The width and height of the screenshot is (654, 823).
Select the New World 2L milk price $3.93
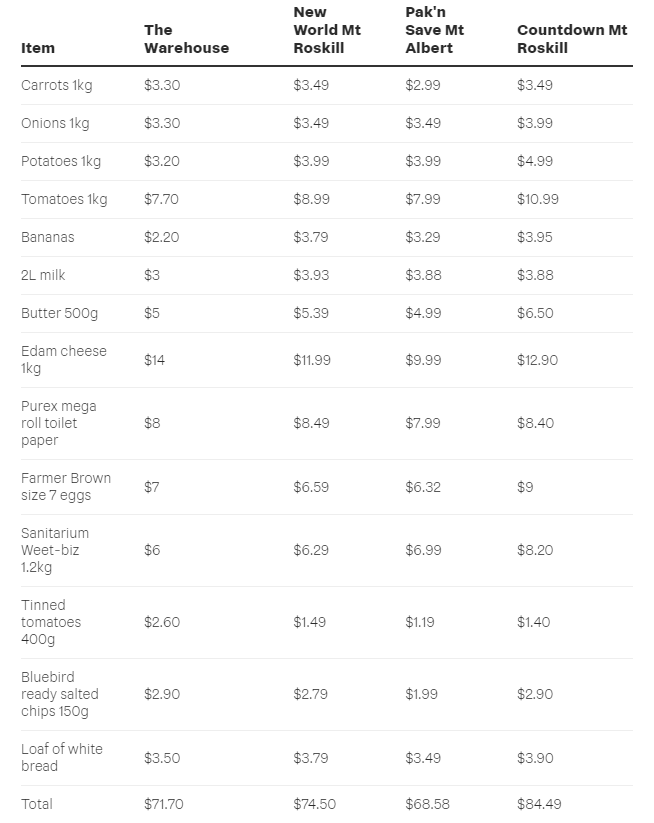click(311, 275)
